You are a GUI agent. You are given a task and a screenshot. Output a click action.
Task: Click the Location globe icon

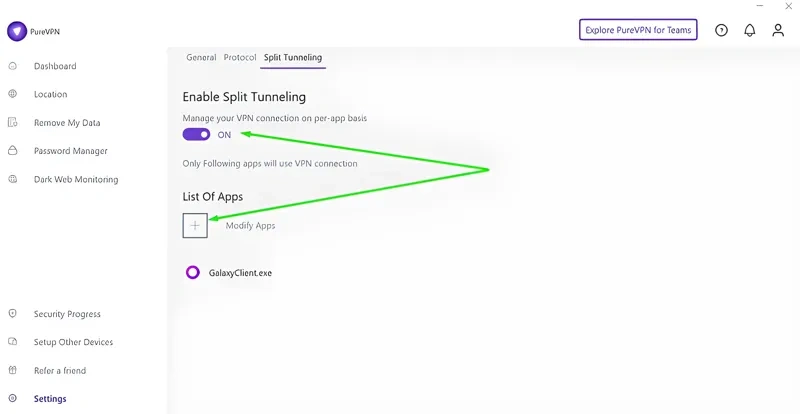click(13, 94)
